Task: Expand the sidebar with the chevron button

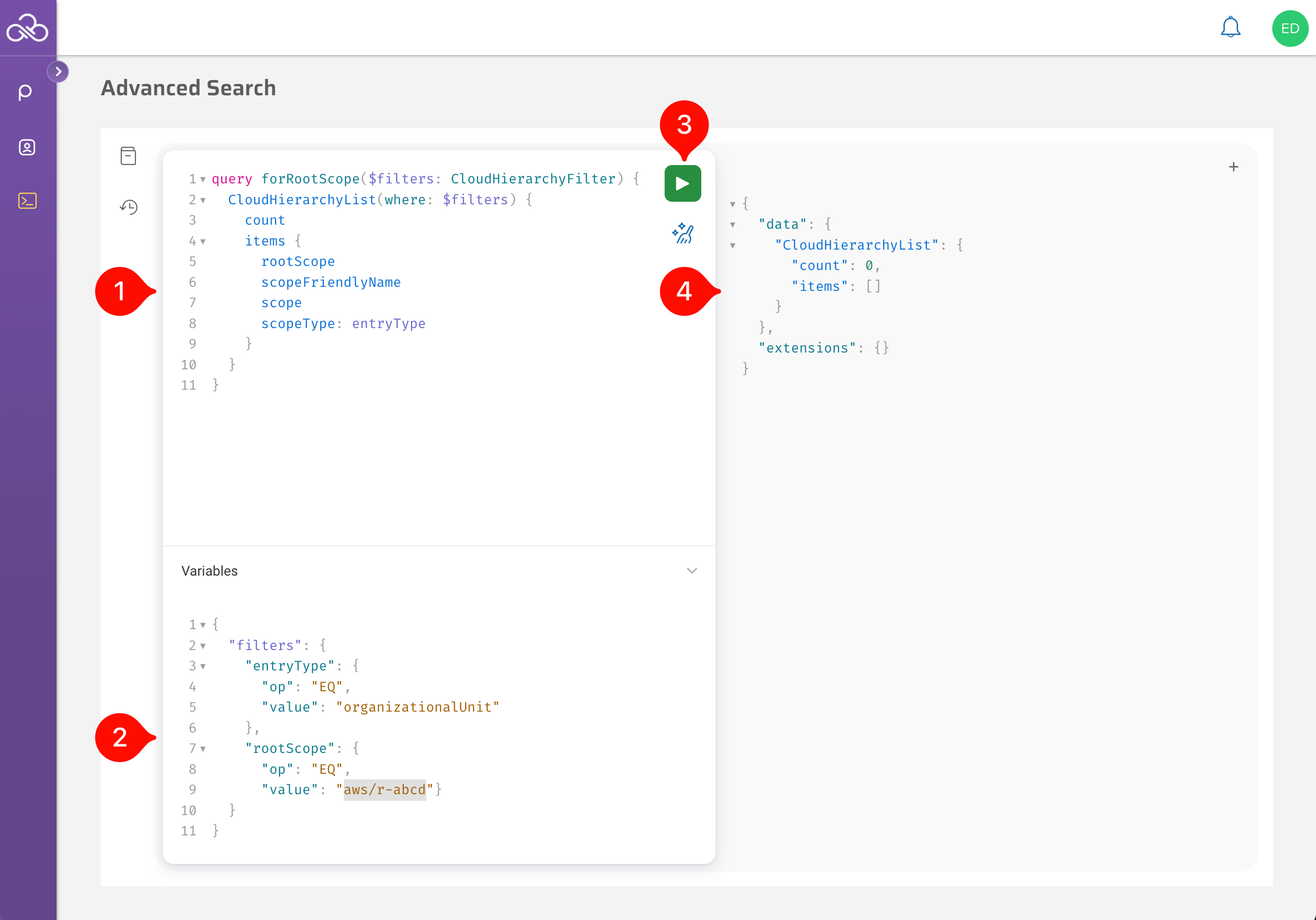Action: click(x=58, y=72)
